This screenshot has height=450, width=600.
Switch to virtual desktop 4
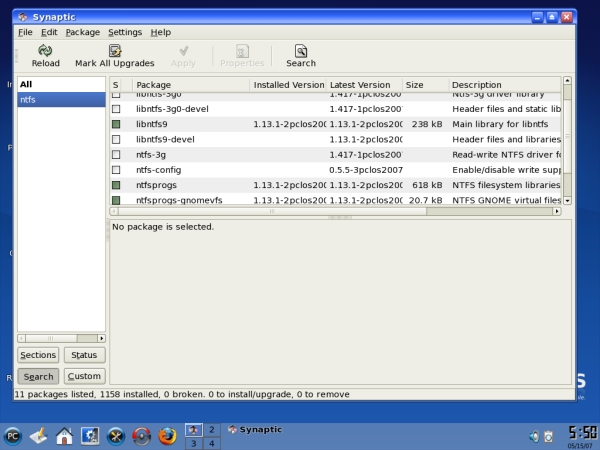(x=212, y=443)
